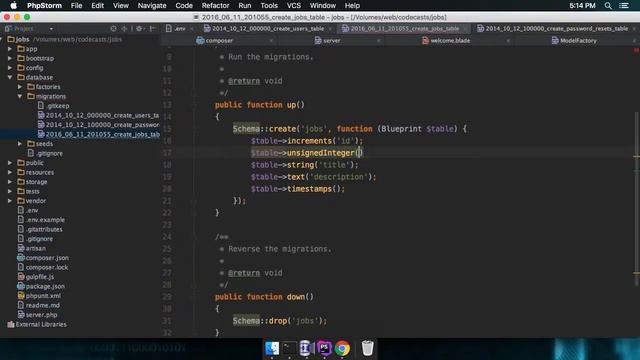Open the Code menu
This screenshot has width=640, height=360.
tap(184, 5)
